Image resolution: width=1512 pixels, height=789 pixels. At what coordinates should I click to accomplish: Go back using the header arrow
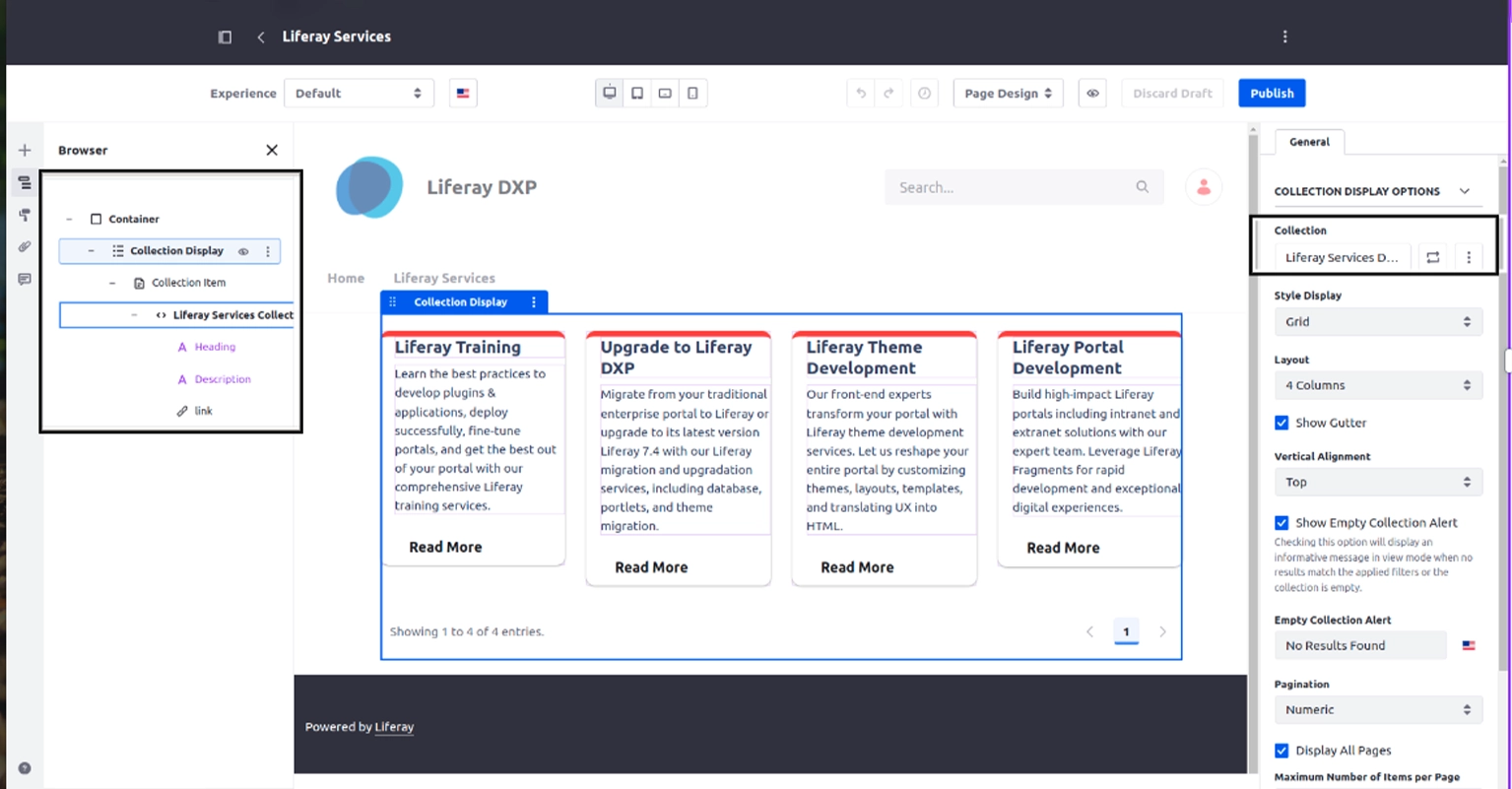pyautogui.click(x=261, y=36)
